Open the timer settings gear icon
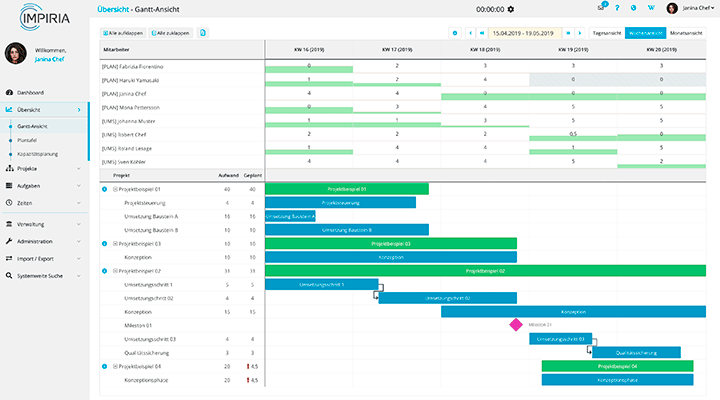This screenshot has height=400, width=720. click(x=511, y=9)
